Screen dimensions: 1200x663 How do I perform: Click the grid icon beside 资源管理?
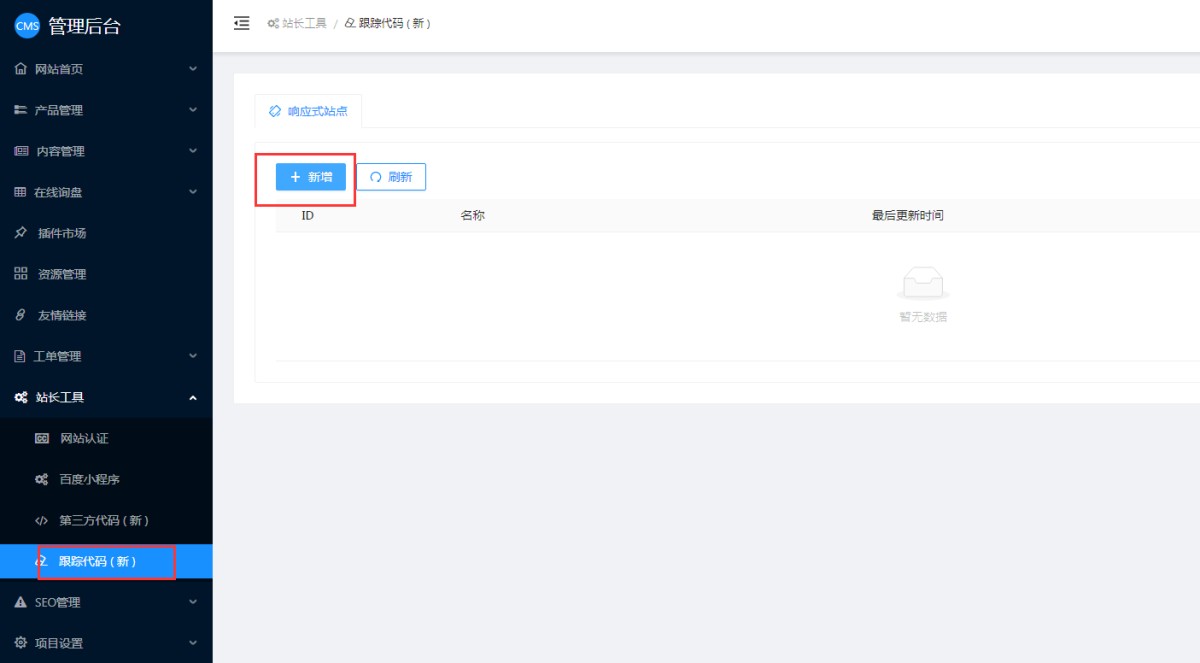[x=20, y=274]
